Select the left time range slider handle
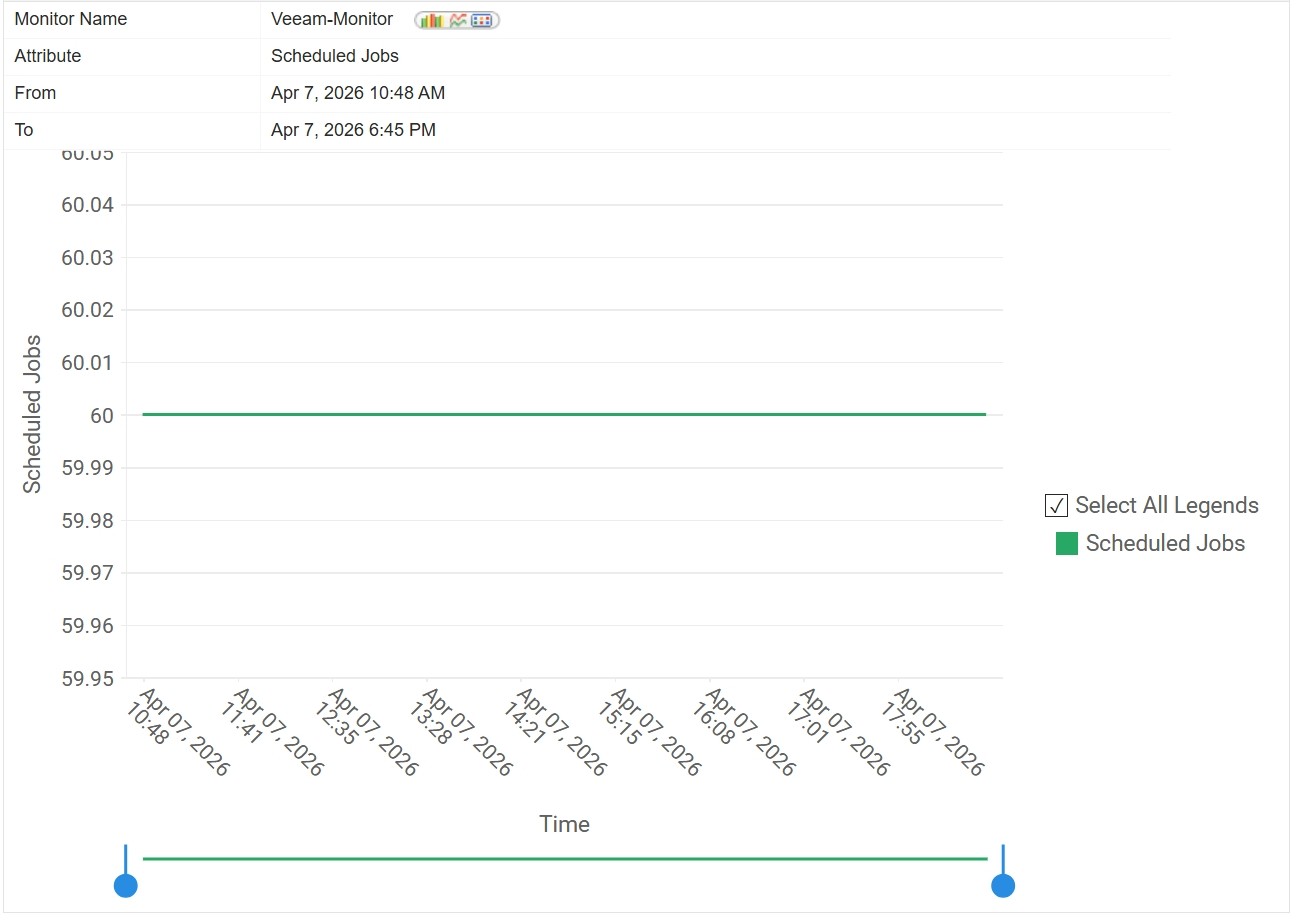1303x920 pixels. point(125,884)
